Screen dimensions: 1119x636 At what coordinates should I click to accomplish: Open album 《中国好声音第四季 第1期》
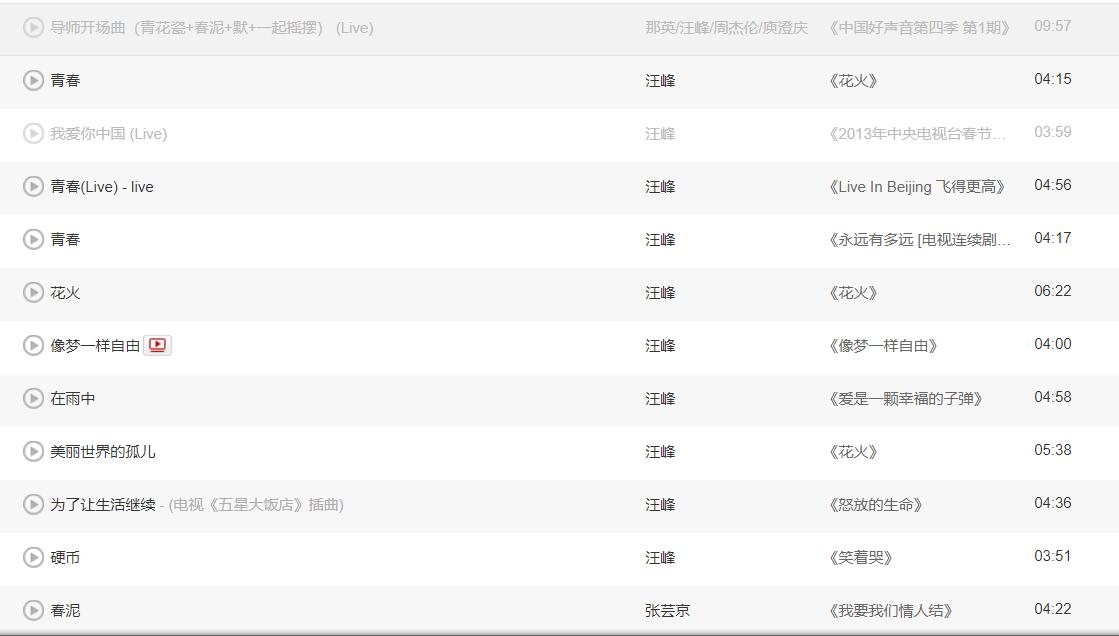coord(919,28)
